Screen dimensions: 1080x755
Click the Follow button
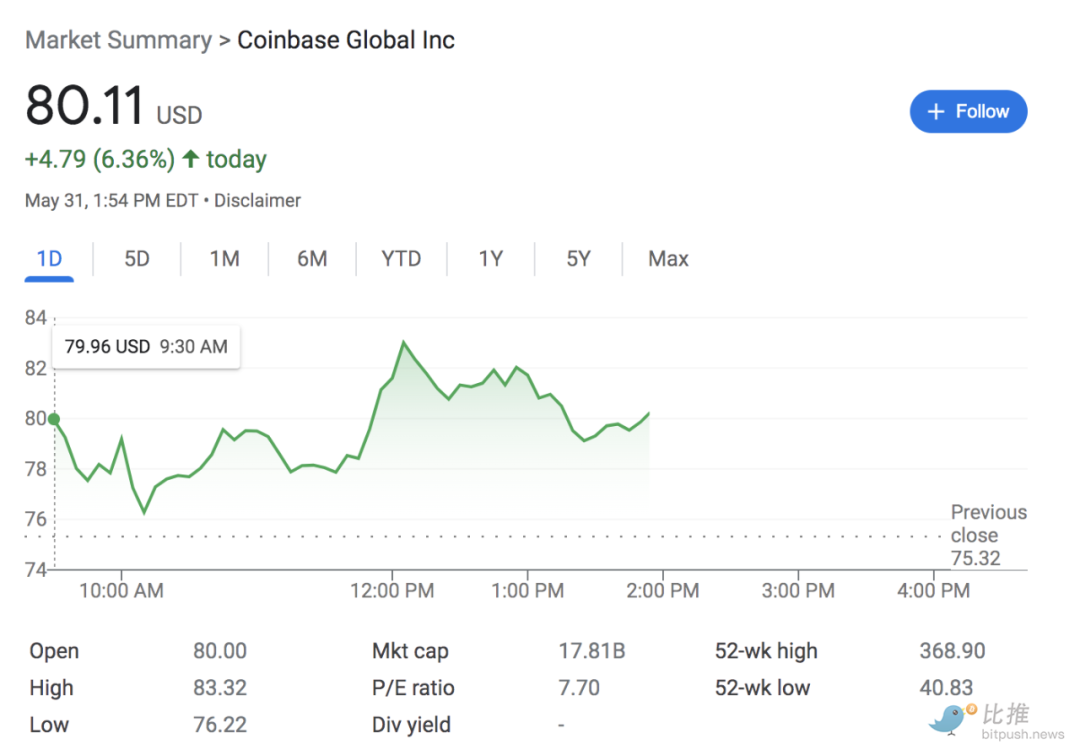pyautogui.click(x=968, y=112)
